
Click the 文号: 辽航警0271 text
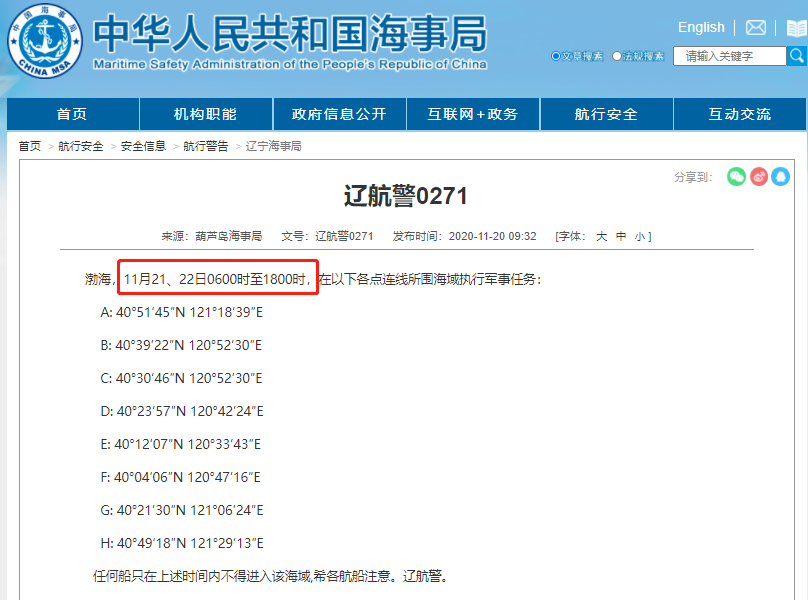coord(327,236)
